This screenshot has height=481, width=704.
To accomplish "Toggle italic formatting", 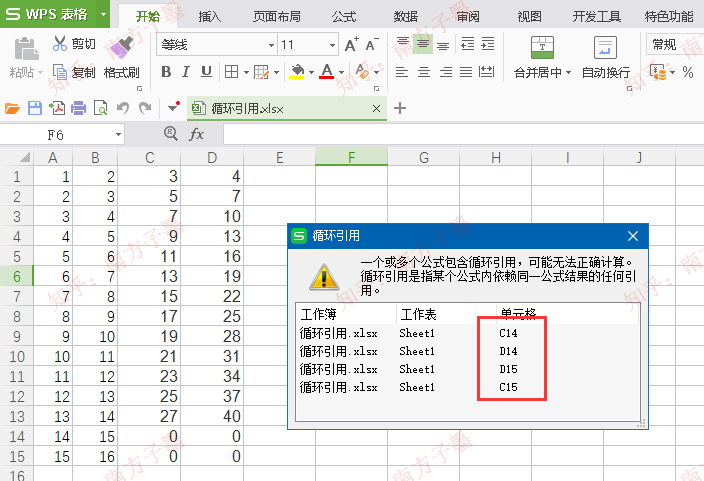I will [186, 71].
